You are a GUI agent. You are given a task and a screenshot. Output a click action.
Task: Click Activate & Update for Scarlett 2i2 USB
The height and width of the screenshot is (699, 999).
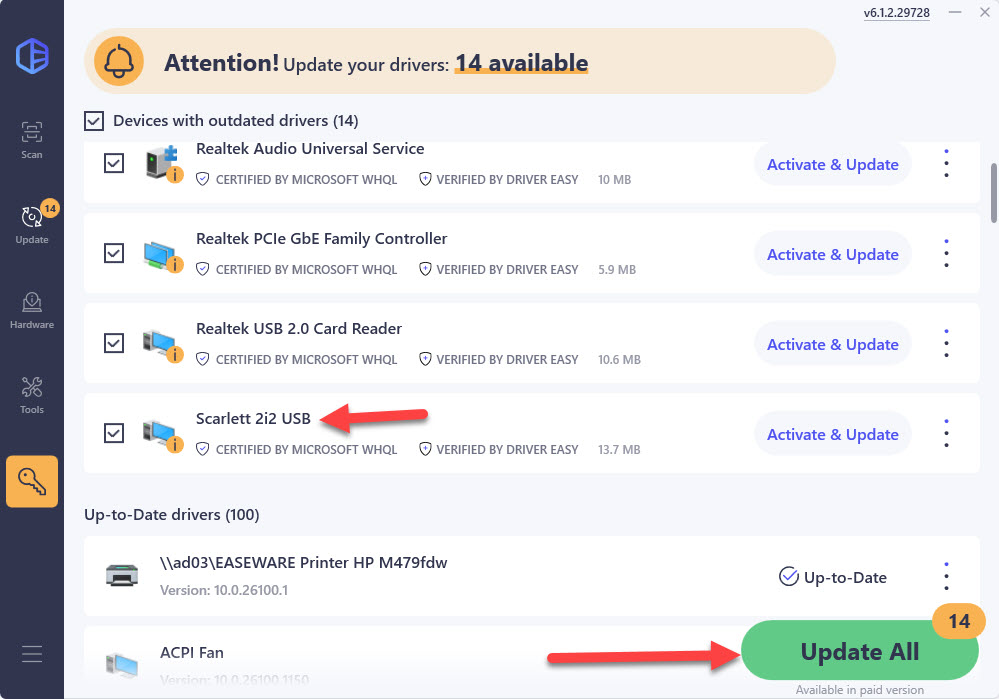click(x=832, y=434)
